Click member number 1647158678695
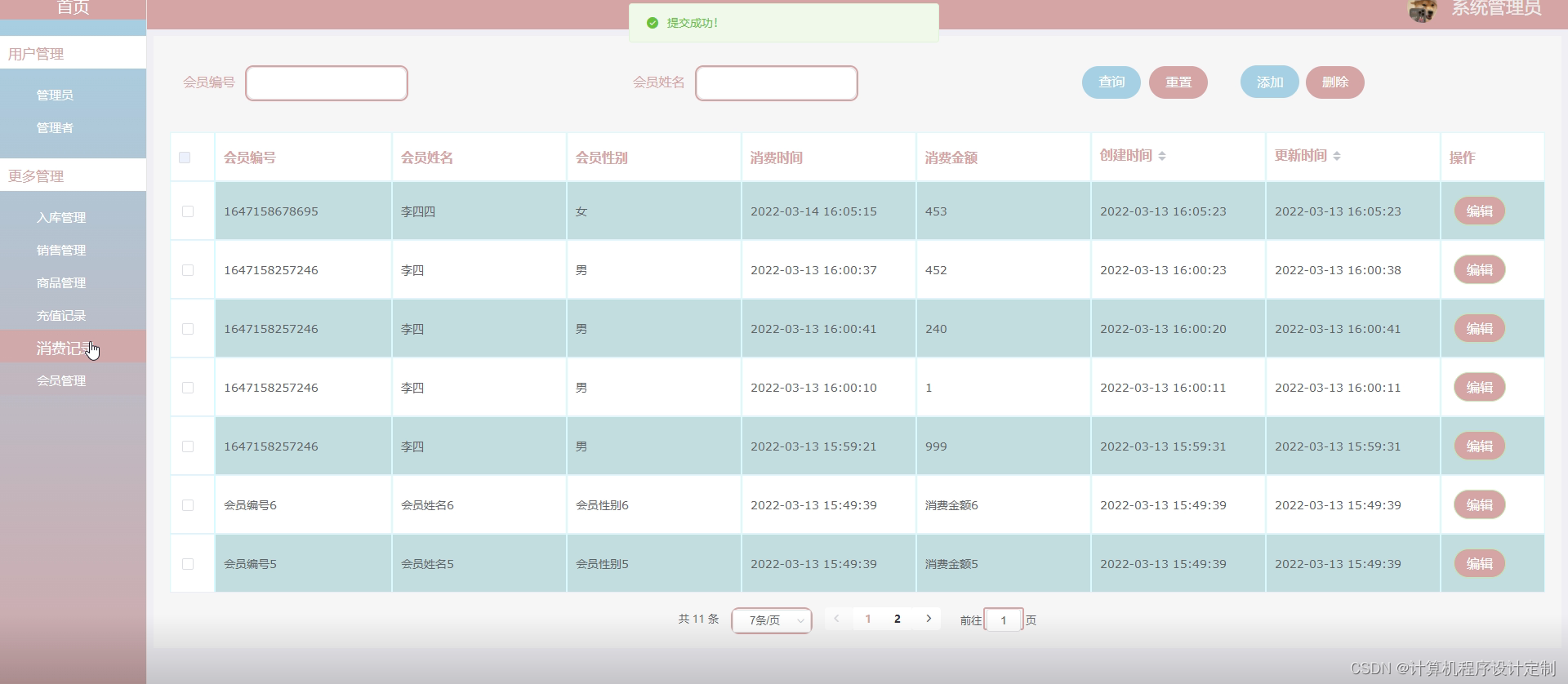1568x684 pixels. pyautogui.click(x=271, y=211)
